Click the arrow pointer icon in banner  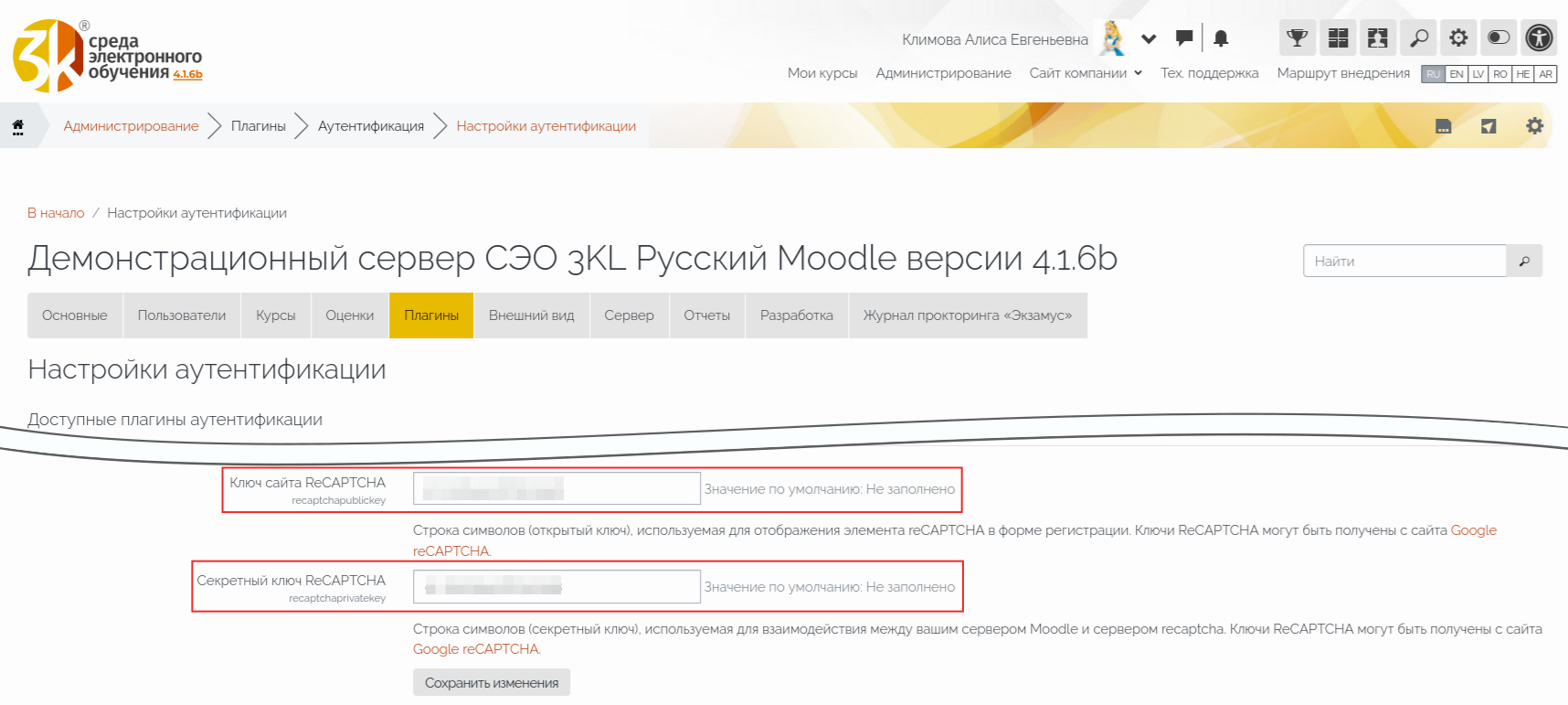1489,126
